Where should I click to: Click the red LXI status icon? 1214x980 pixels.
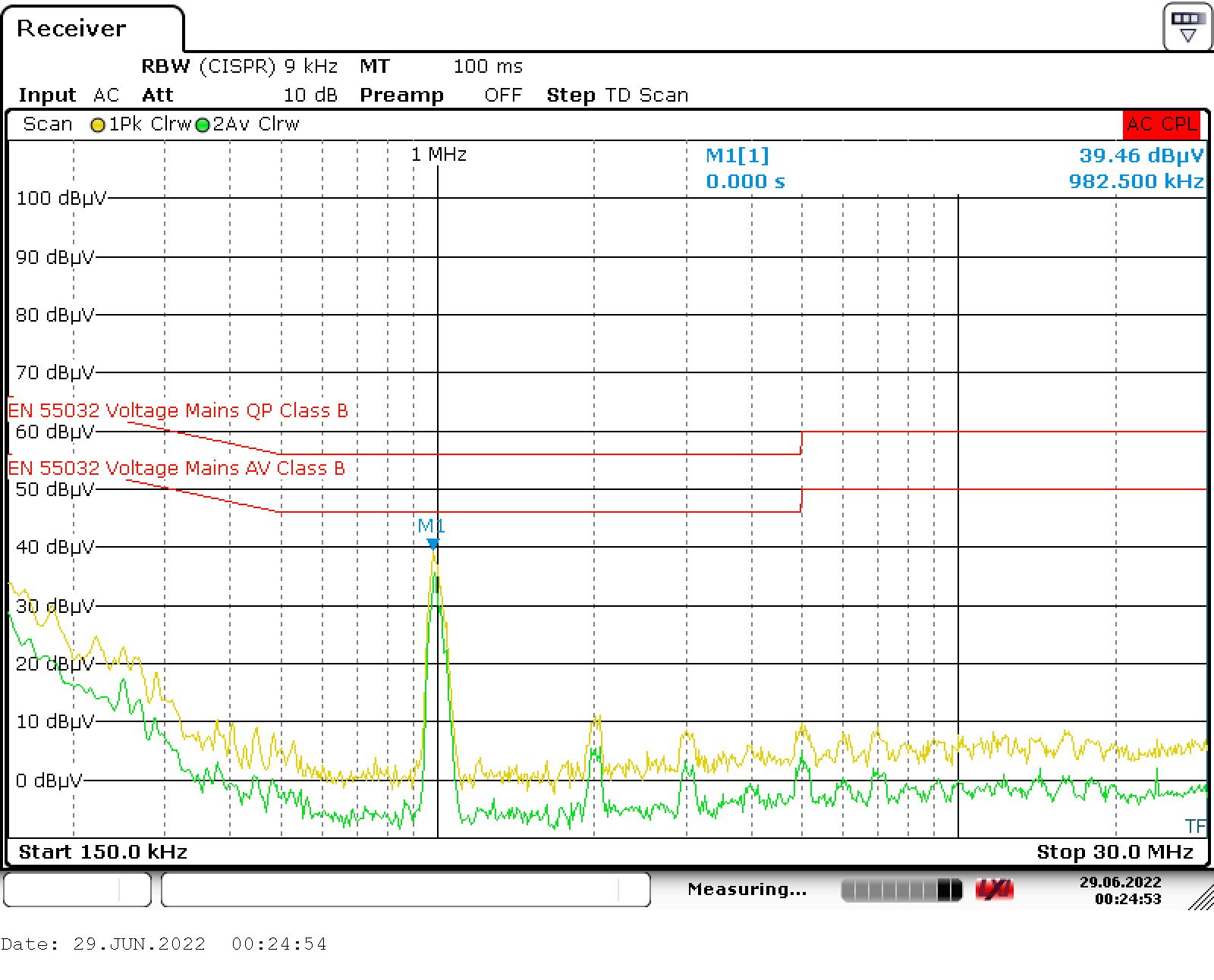[994, 888]
